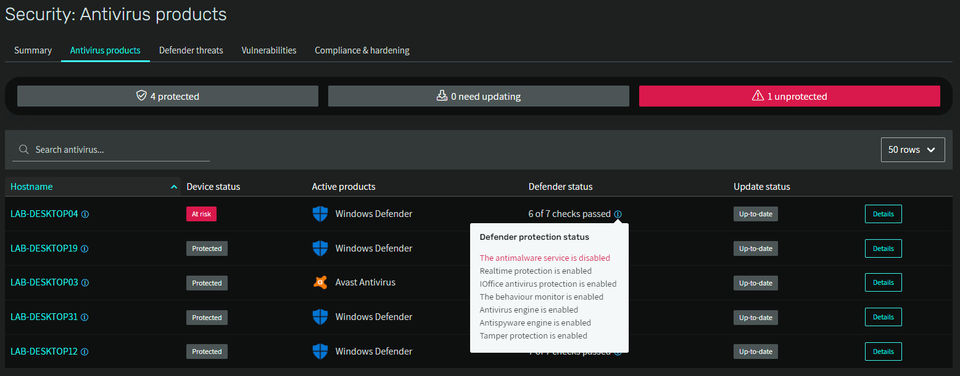Open LAB-DESKTOP03 hostname link
Image resolution: width=960 pixels, height=376 pixels.
pyautogui.click(x=44, y=283)
